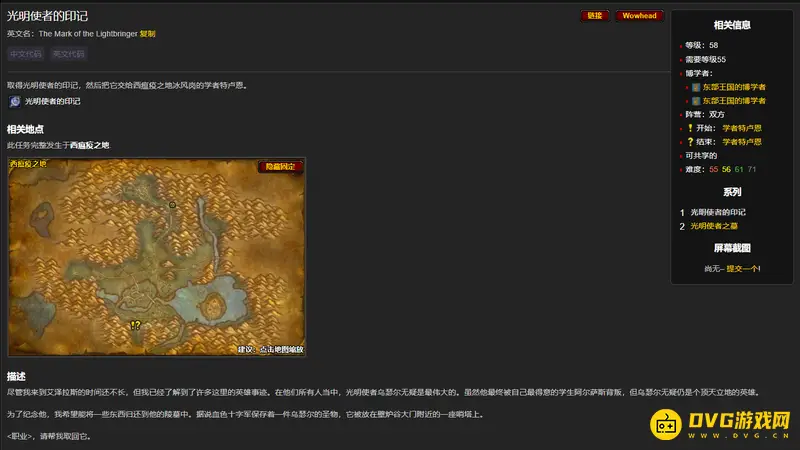This screenshot has width=800, height=450.
Task: Click the 描述 section heading
Action: click(16, 377)
